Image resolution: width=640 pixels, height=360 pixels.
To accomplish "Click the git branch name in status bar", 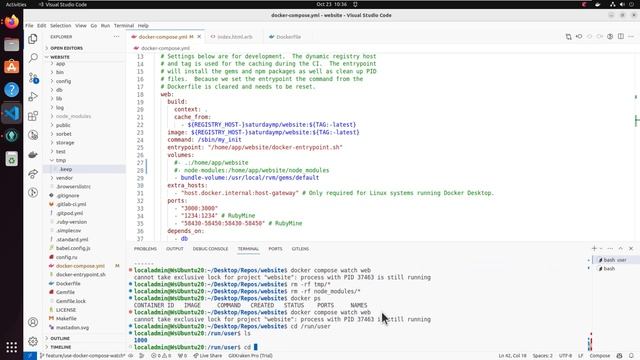I will (83, 356).
